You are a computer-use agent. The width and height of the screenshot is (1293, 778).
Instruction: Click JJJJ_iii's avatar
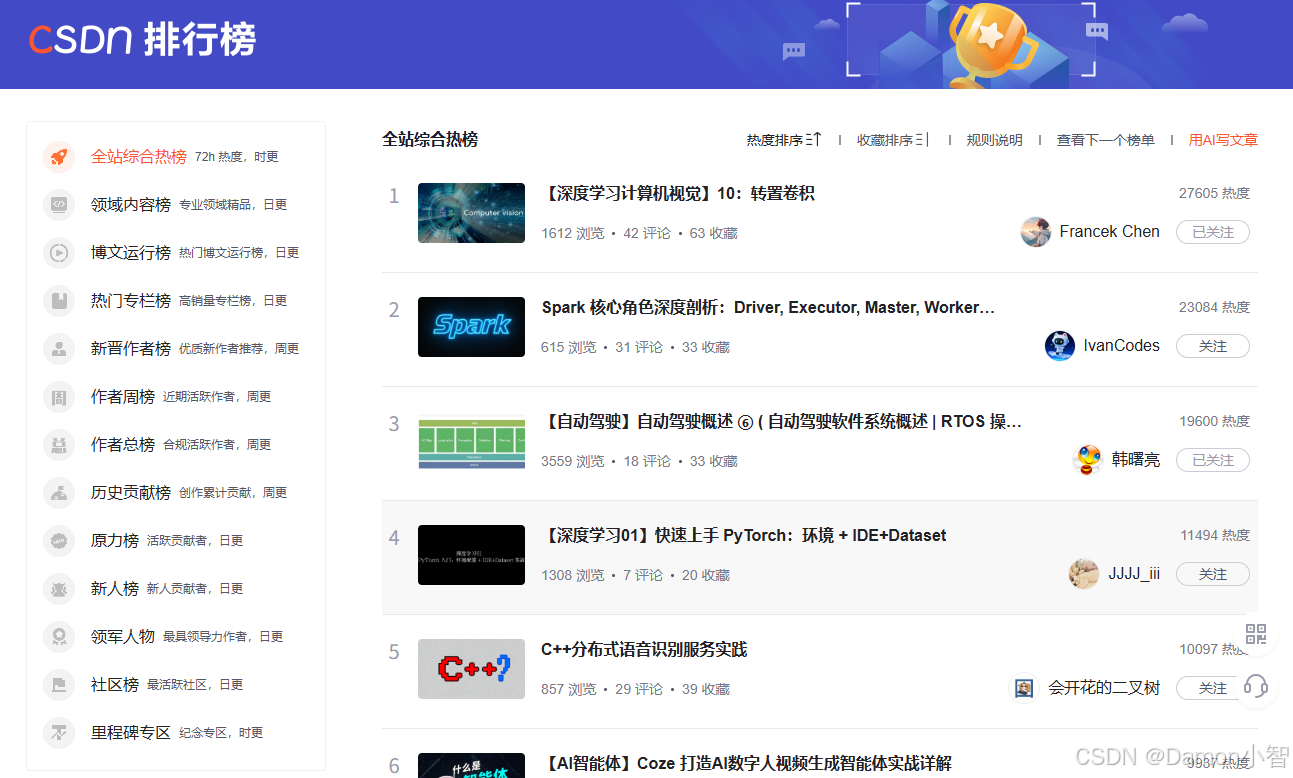[1084, 574]
